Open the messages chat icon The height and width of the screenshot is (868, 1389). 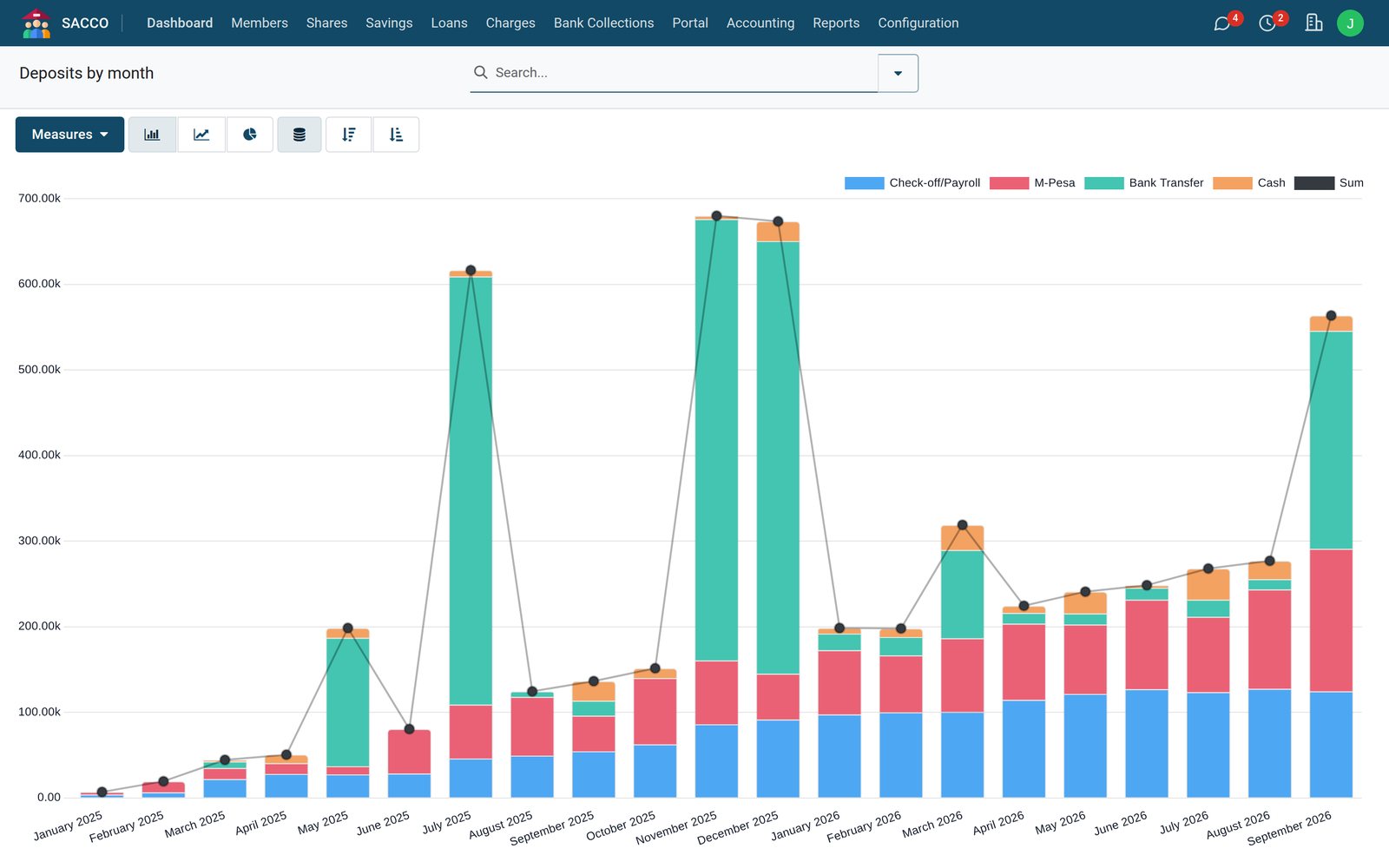1221,23
